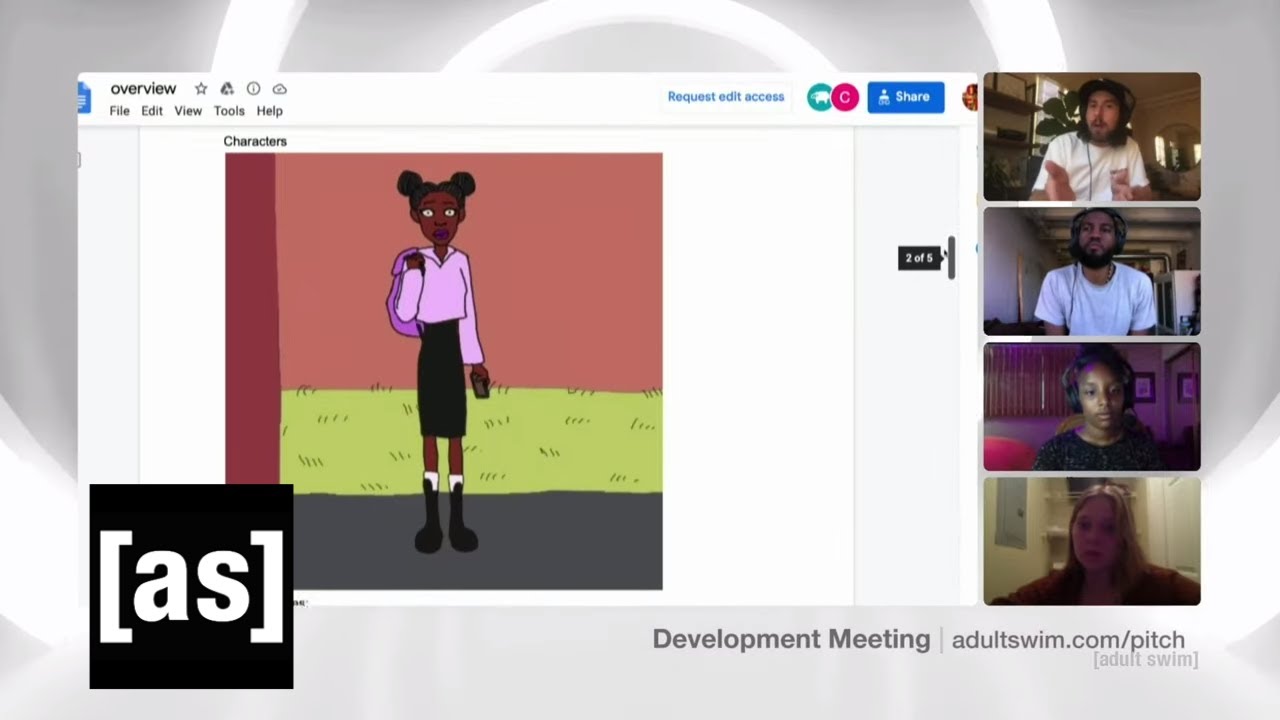Screen dimensions: 1280x720
Task: Open the View menu
Action: pos(188,111)
